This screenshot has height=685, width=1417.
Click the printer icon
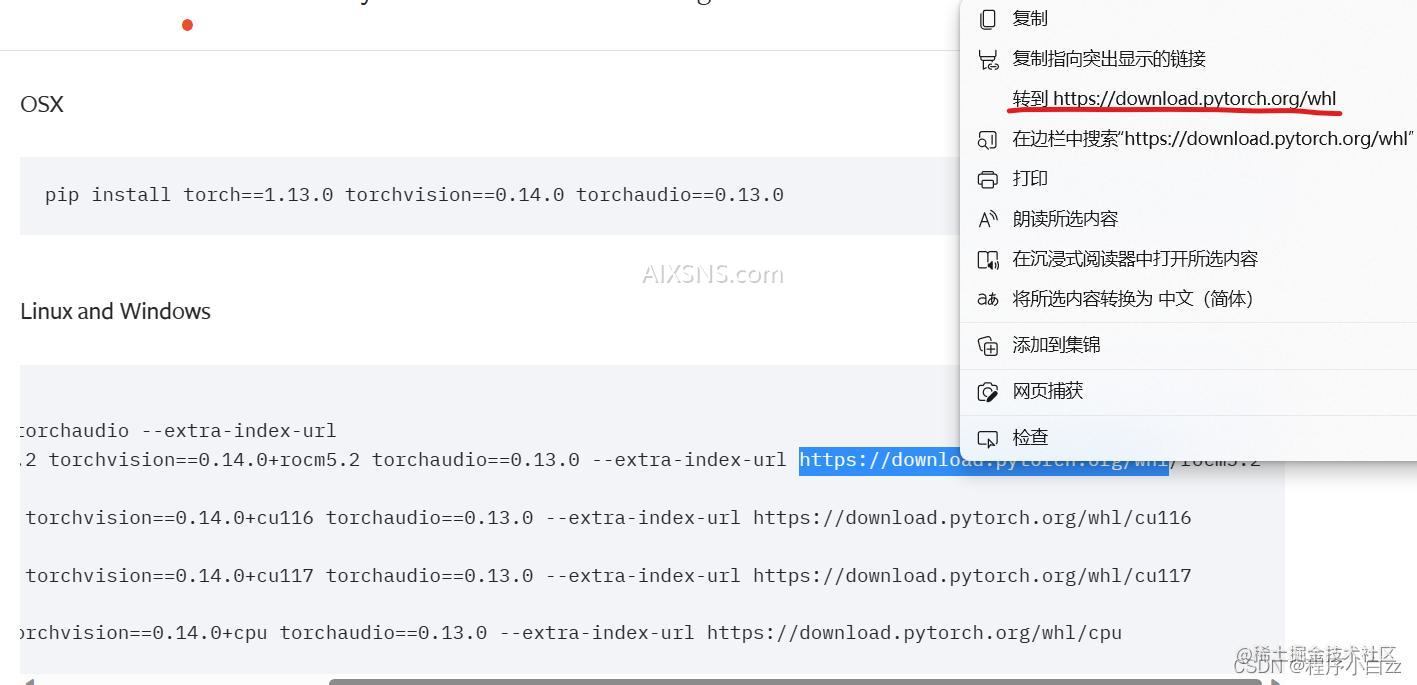coord(988,179)
